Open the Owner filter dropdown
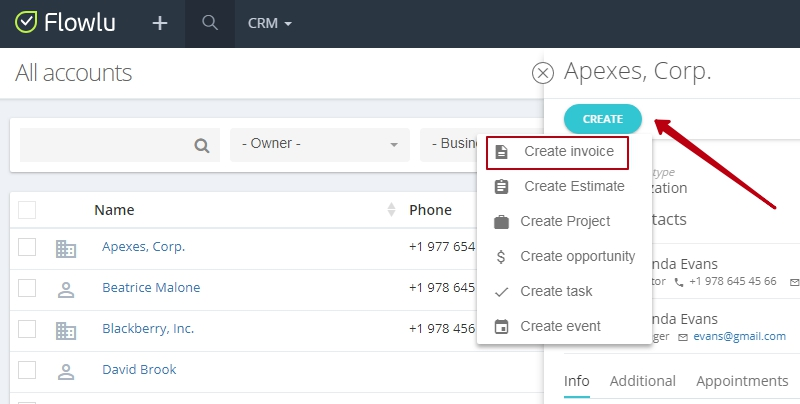 (320, 145)
